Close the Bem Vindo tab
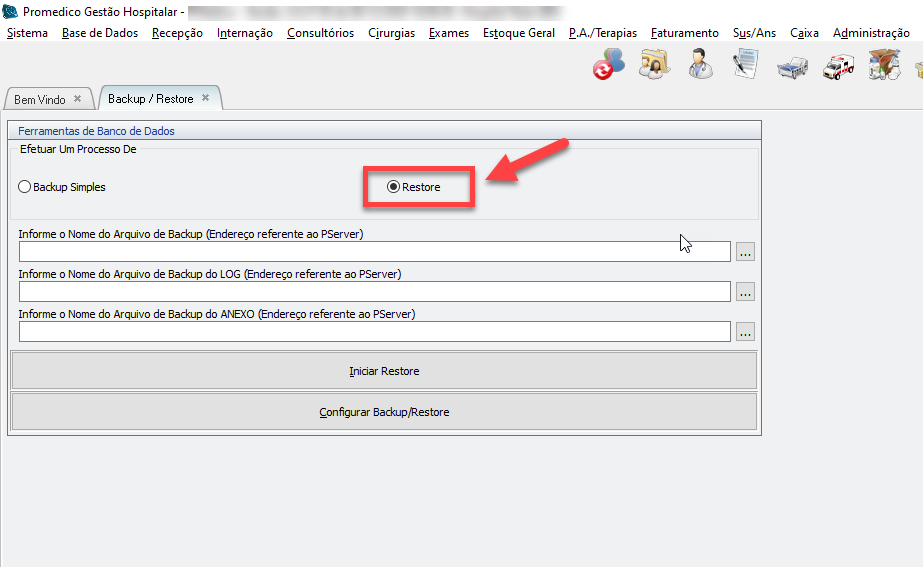The width and height of the screenshot is (923, 567). (x=77, y=99)
